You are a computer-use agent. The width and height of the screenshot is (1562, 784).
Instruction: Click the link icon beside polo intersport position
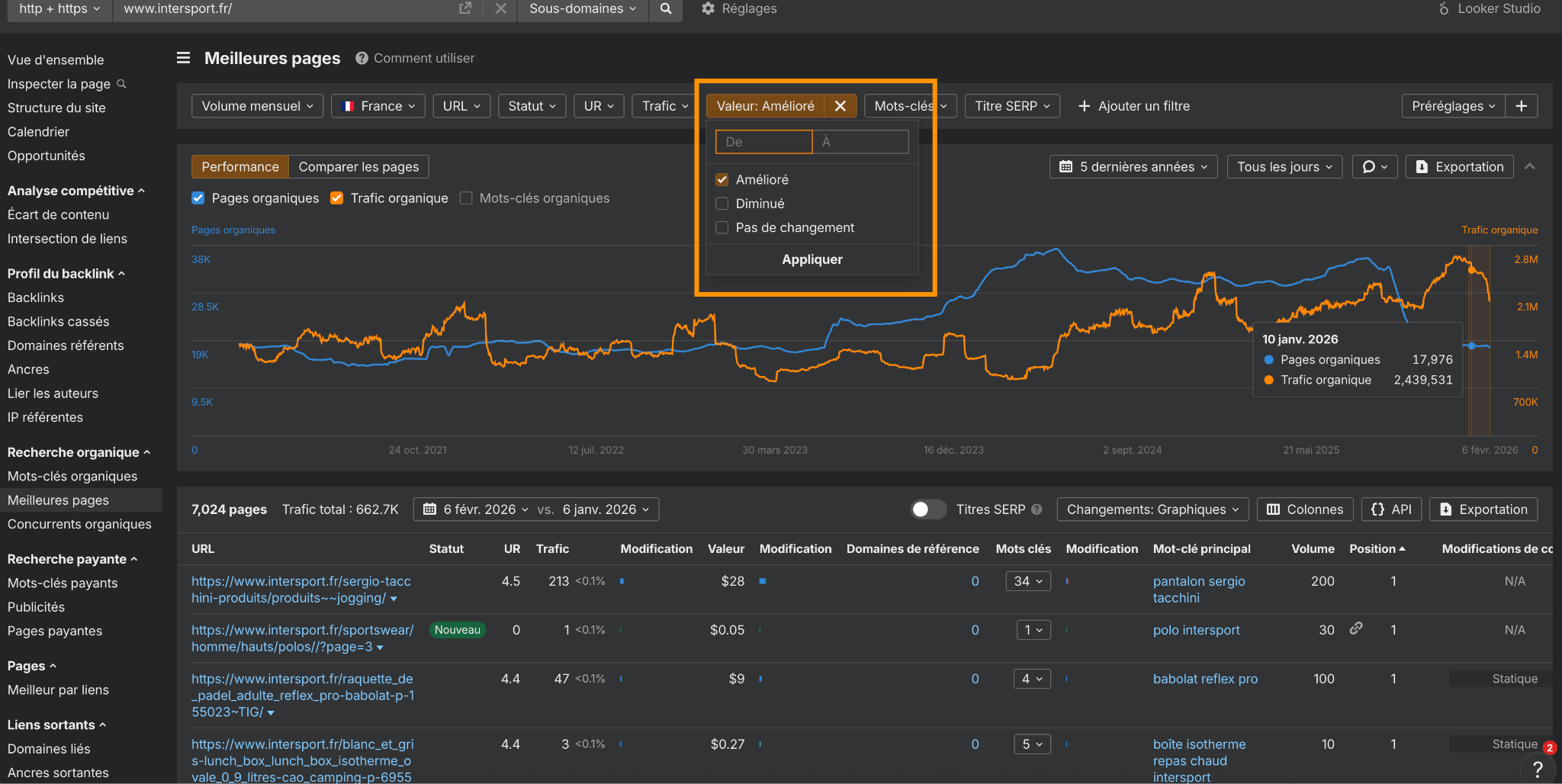[x=1355, y=628]
